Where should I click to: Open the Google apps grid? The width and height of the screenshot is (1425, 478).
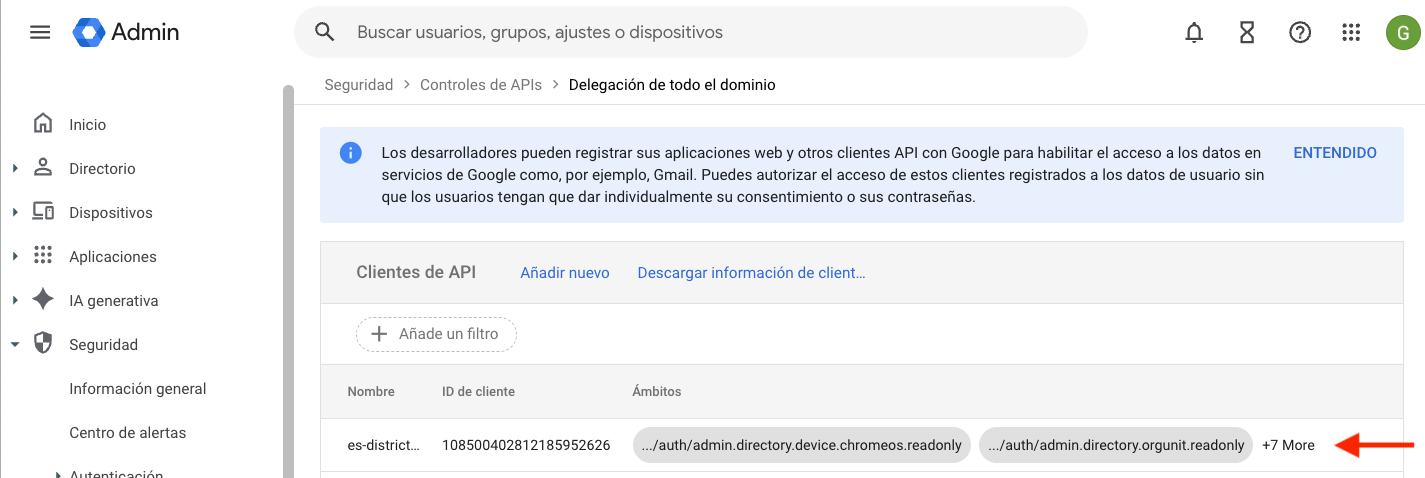coord(1352,32)
